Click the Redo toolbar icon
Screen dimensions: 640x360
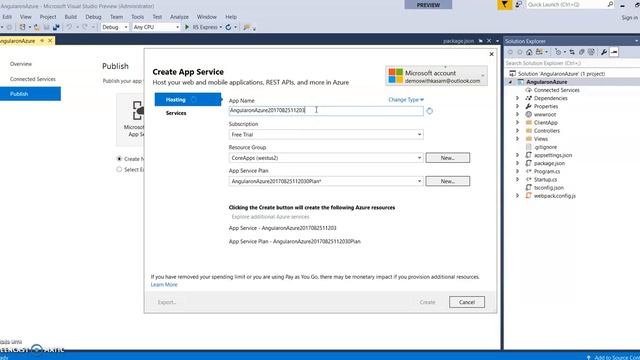pos(84,27)
